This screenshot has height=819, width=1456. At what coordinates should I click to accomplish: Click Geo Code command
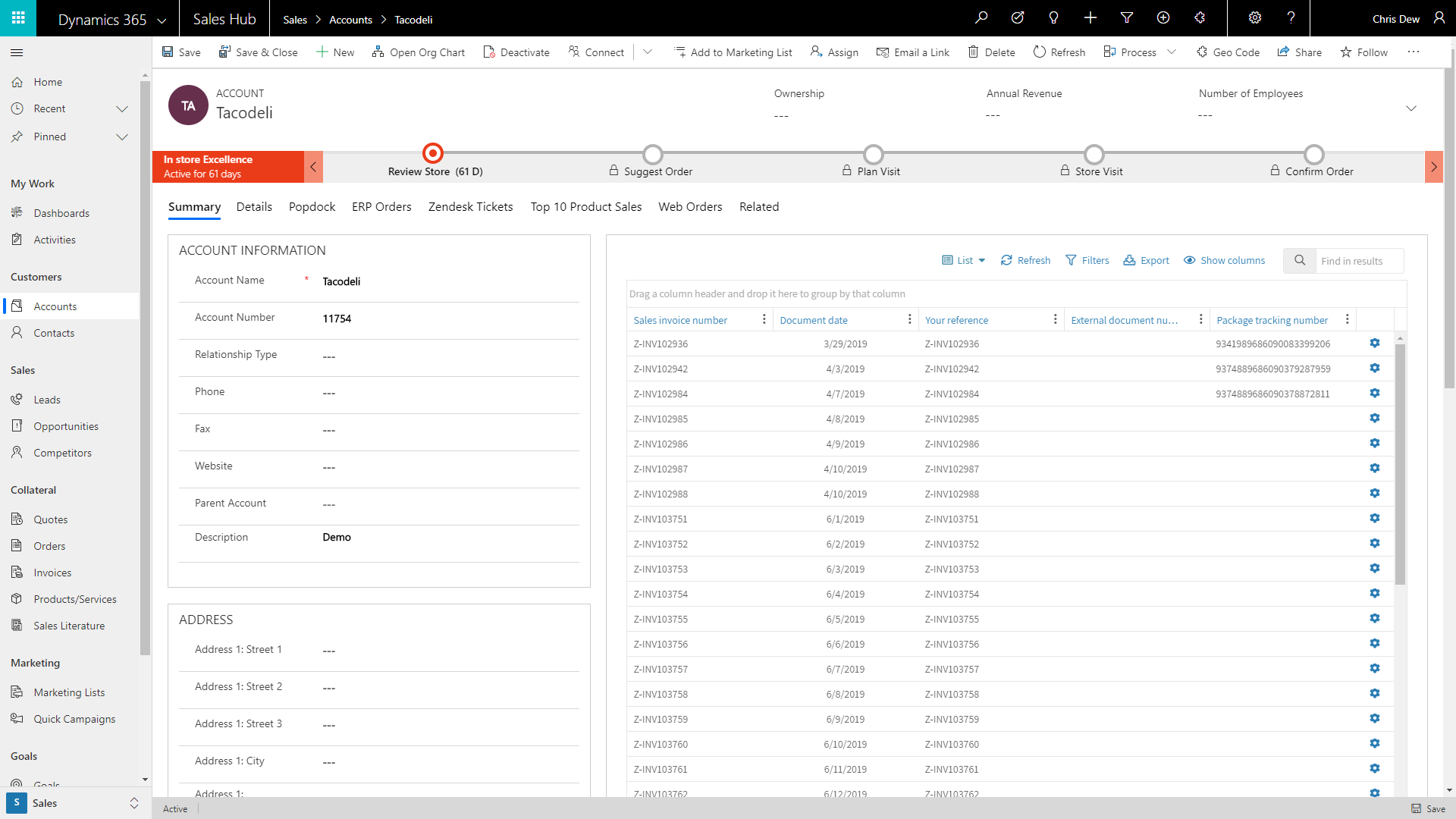pyautogui.click(x=1228, y=52)
